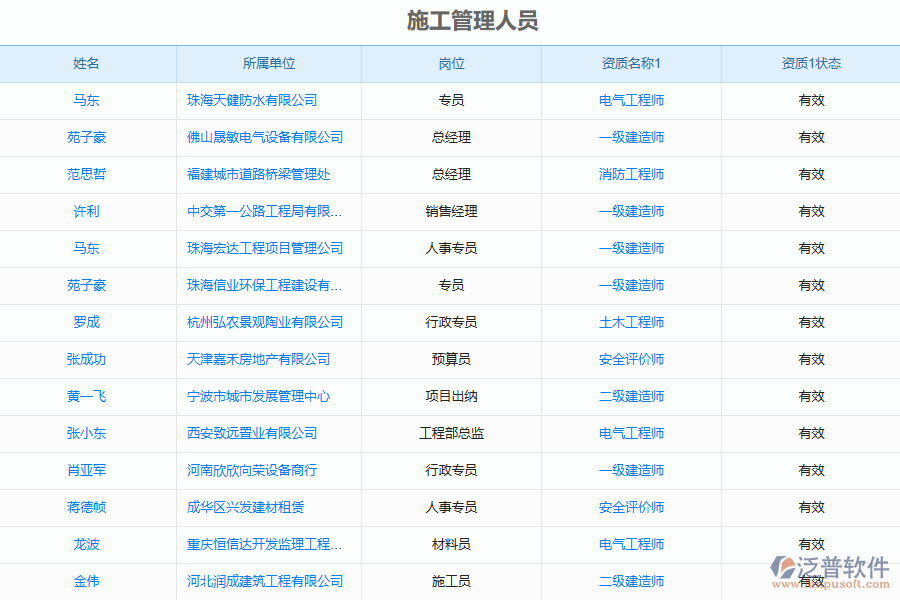The image size is (900, 600).
Task: Open the 土木工程师 qualification link
Action: tap(631, 322)
